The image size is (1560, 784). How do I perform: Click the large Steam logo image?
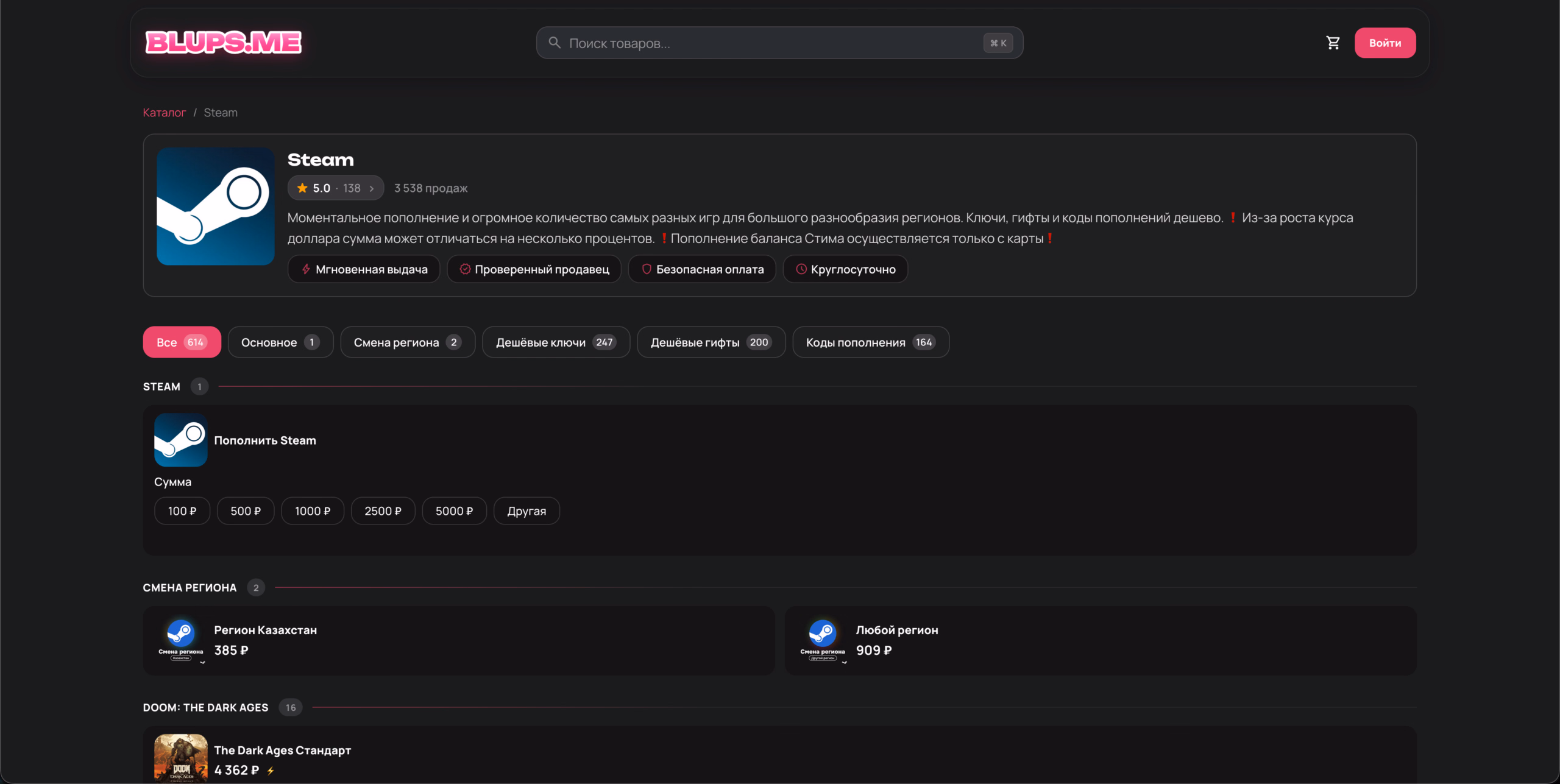(x=215, y=206)
